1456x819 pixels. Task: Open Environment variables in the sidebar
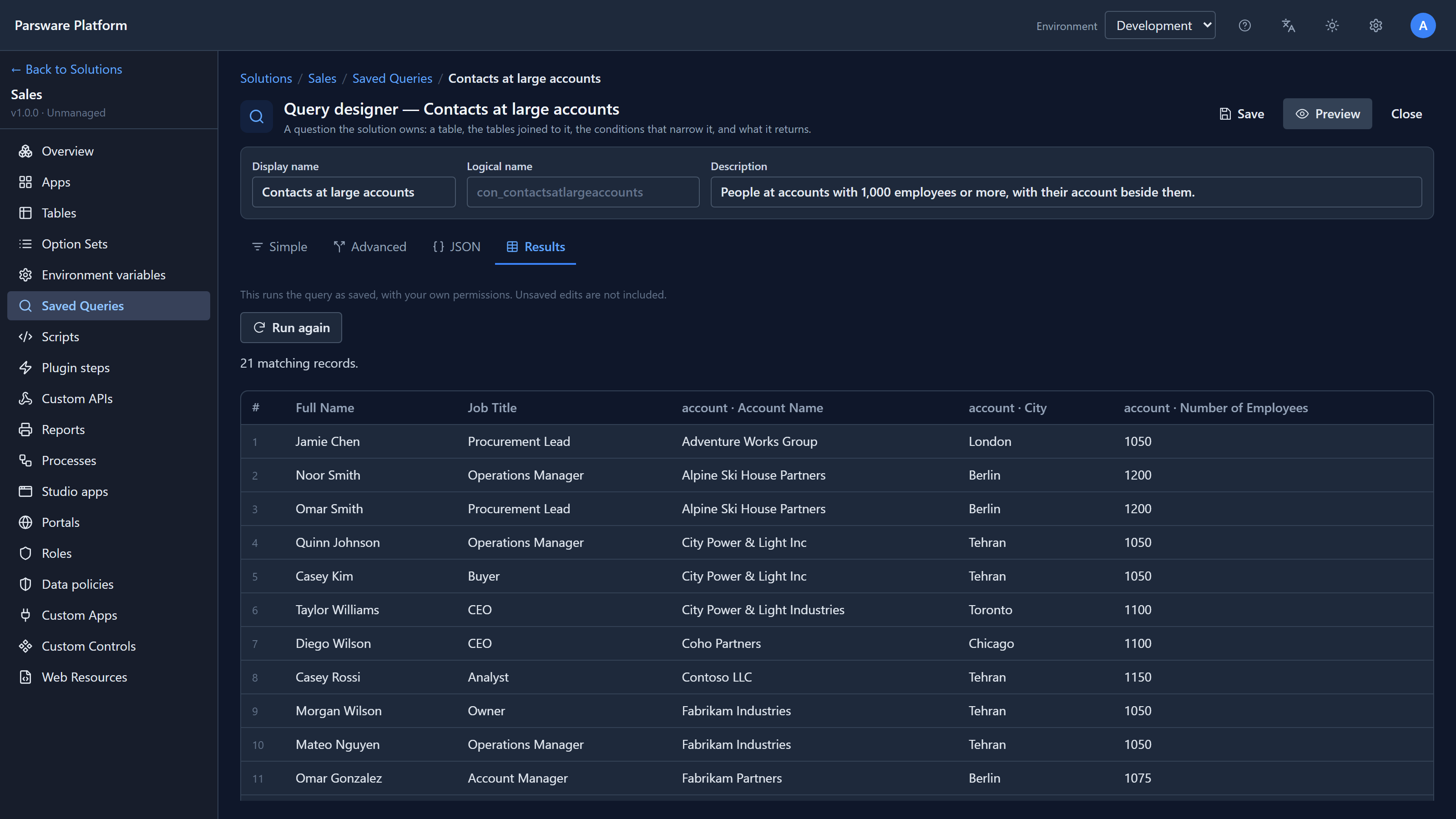coord(109,275)
